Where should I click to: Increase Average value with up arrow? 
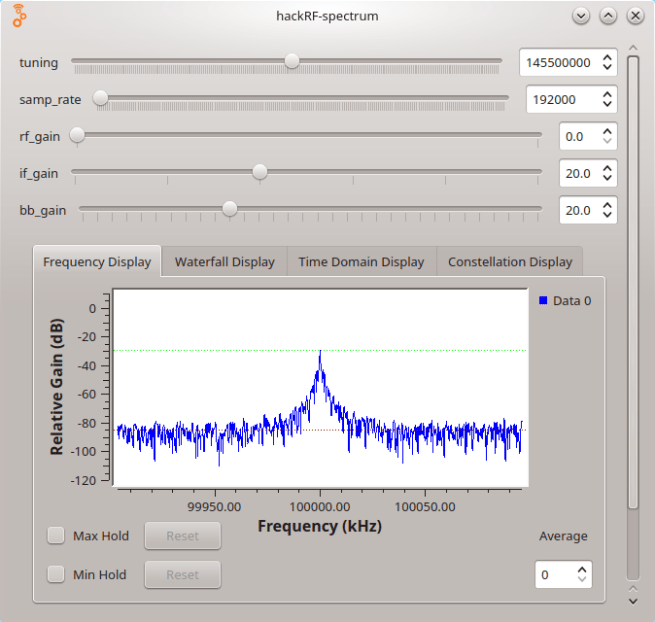click(581, 570)
